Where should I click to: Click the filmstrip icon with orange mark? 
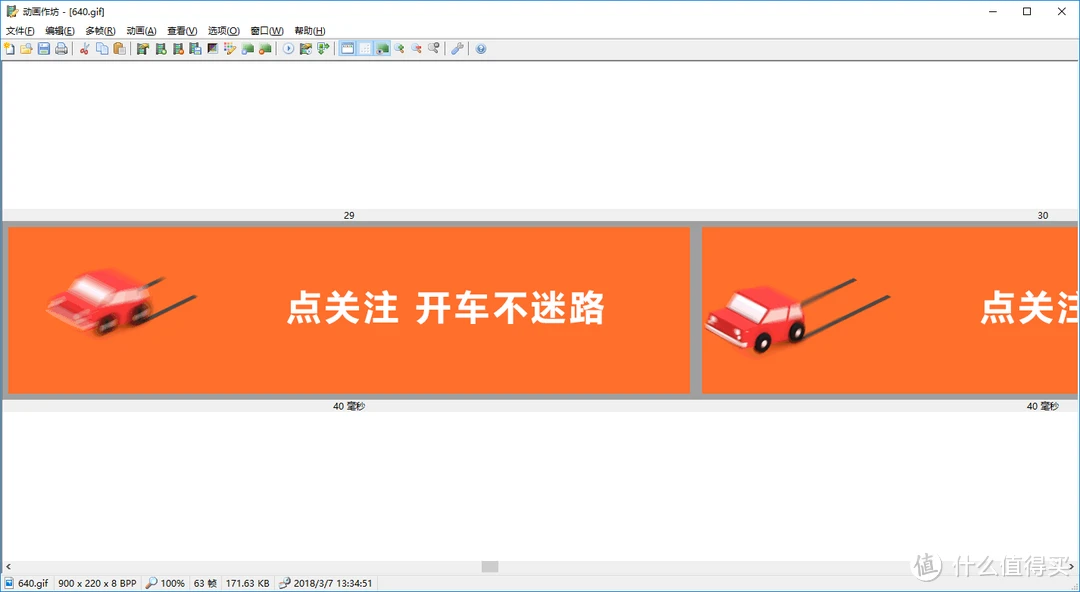178,49
